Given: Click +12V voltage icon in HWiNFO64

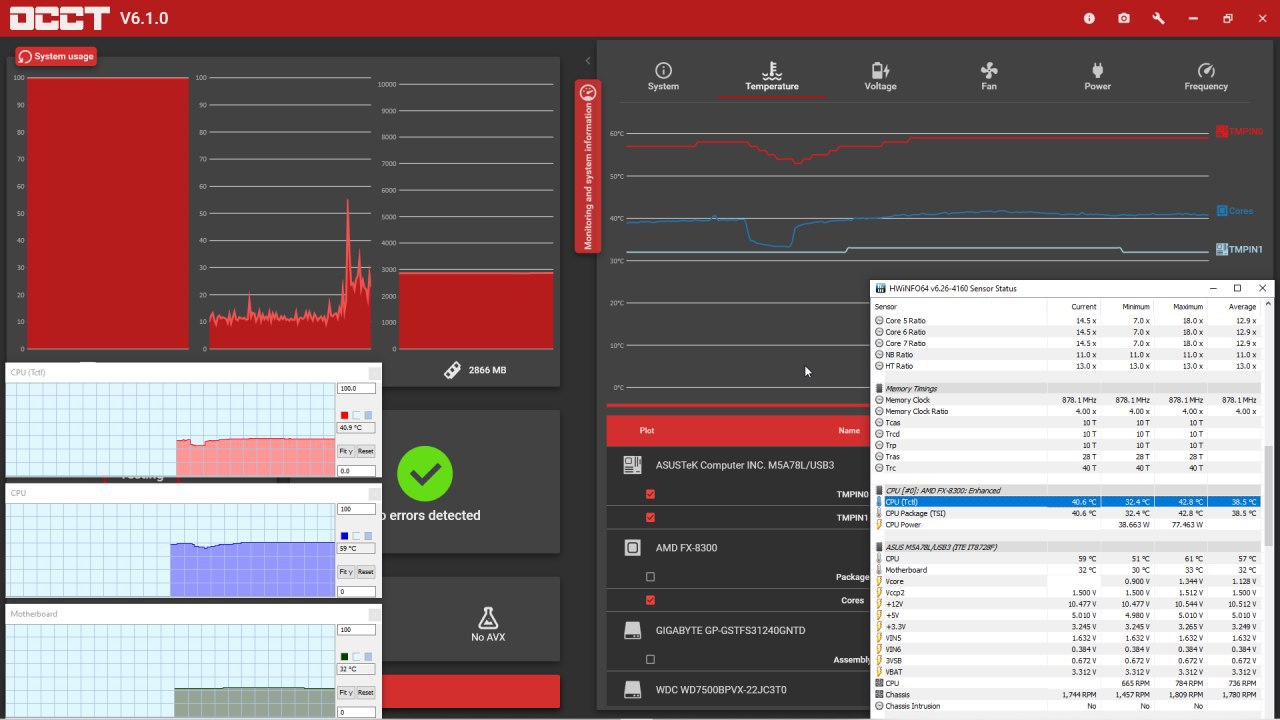Looking at the screenshot, I should [879, 604].
